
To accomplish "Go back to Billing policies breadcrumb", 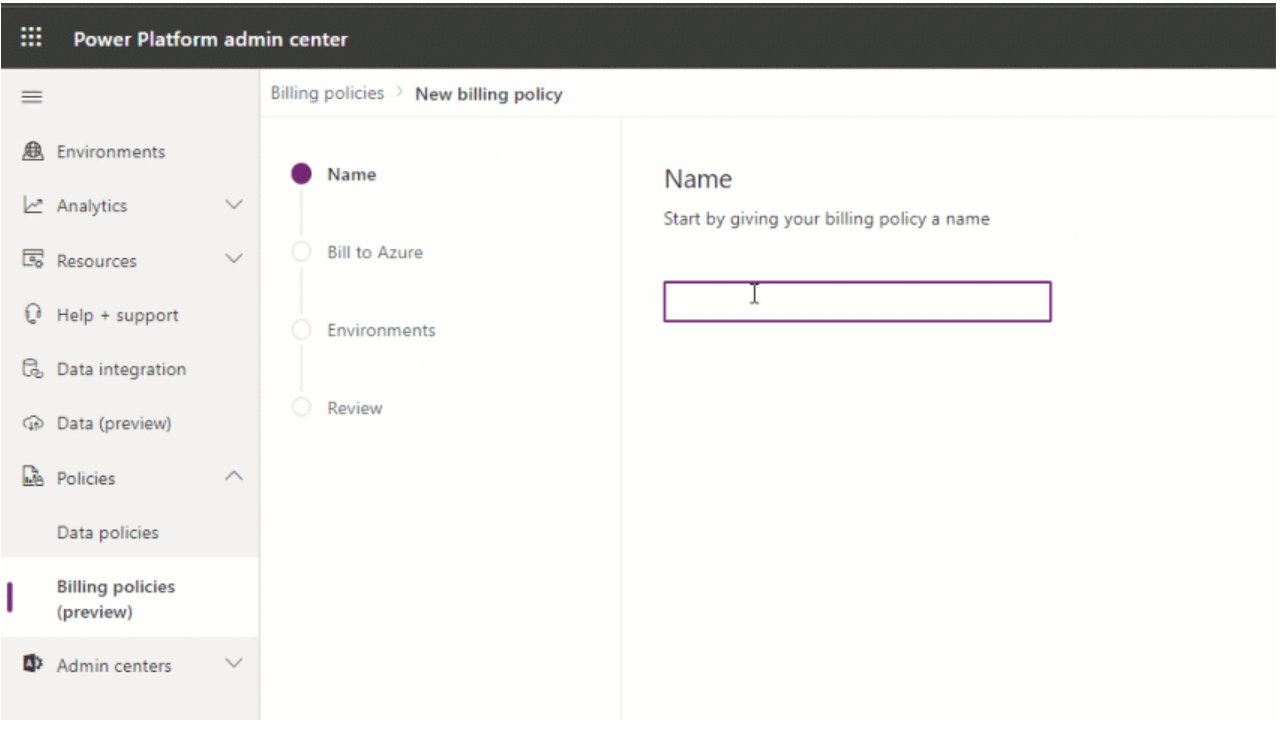I will pyautogui.click(x=327, y=93).
